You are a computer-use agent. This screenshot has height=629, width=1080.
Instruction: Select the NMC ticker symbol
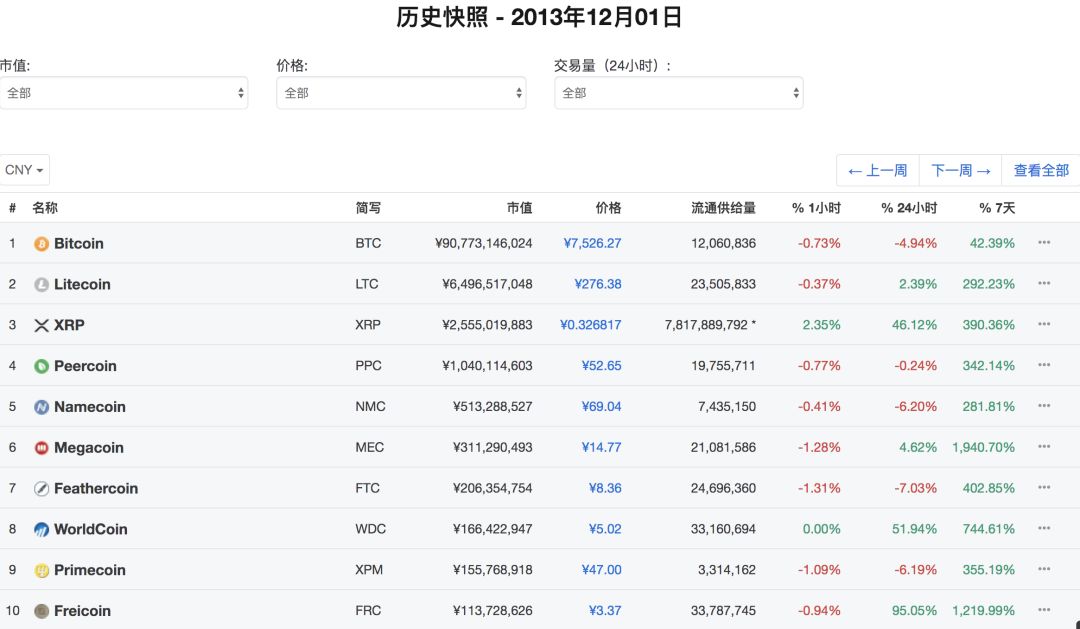[370, 406]
